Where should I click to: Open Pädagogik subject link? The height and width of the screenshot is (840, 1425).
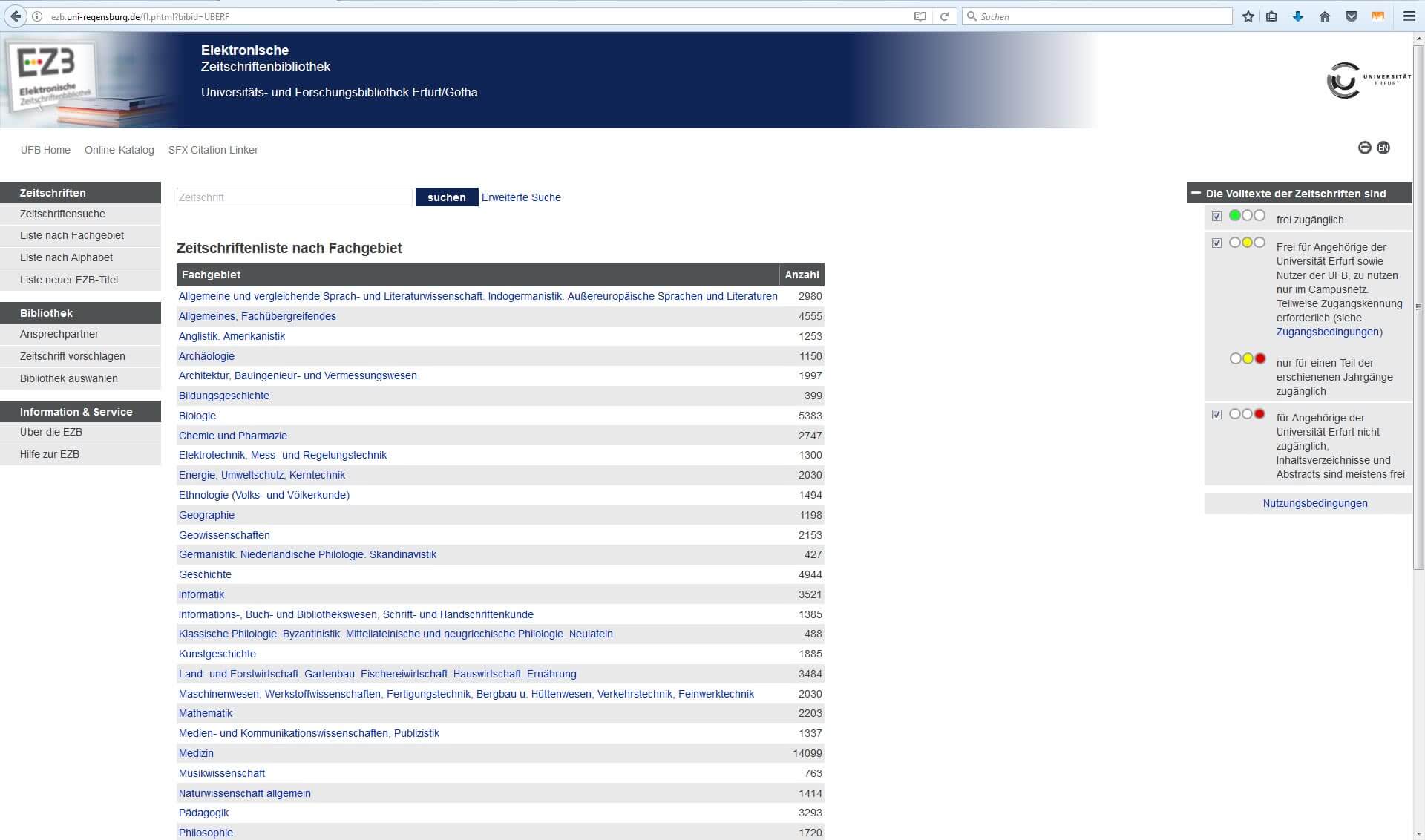tap(203, 813)
